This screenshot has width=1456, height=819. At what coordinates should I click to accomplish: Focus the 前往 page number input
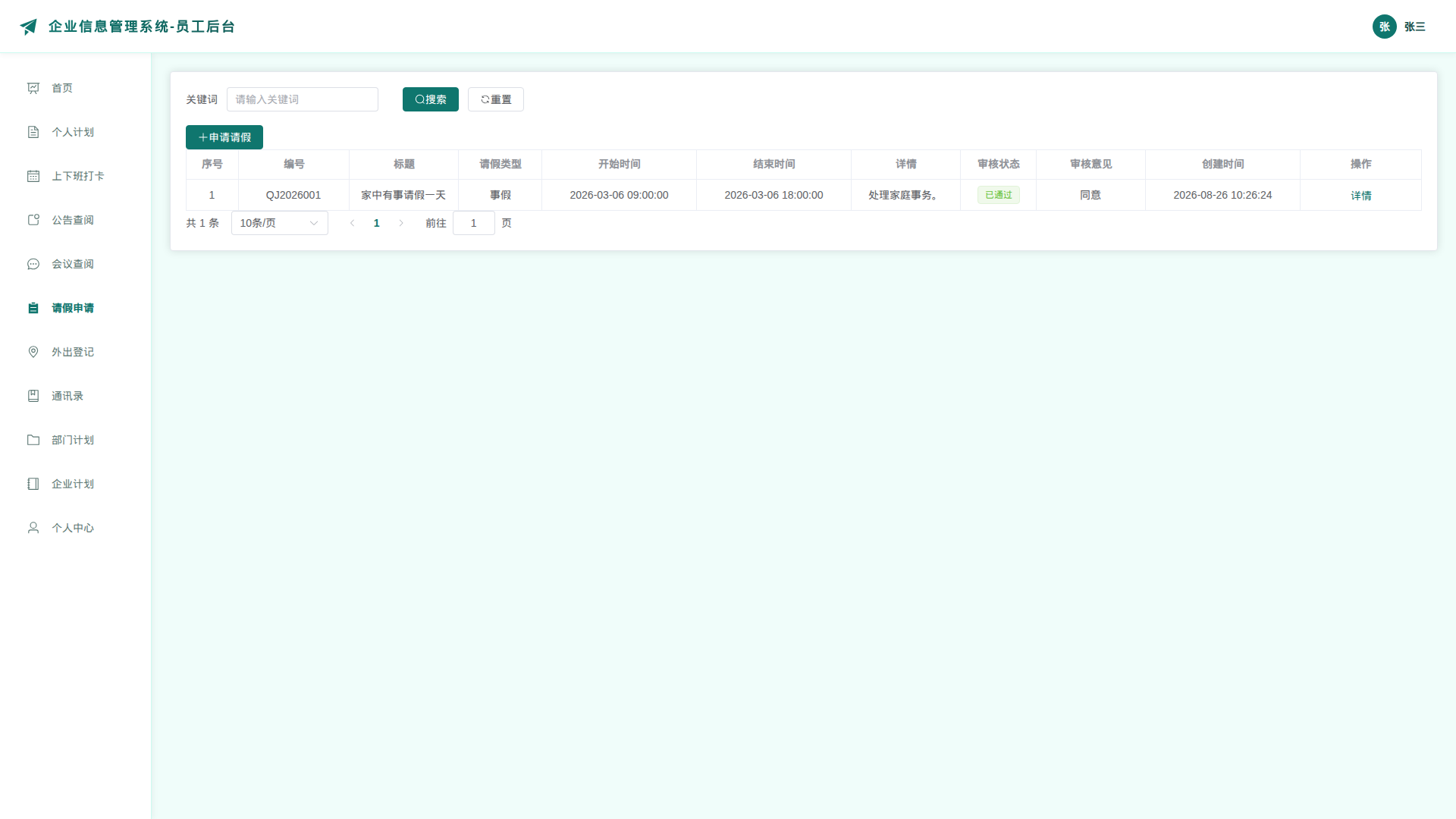(474, 223)
